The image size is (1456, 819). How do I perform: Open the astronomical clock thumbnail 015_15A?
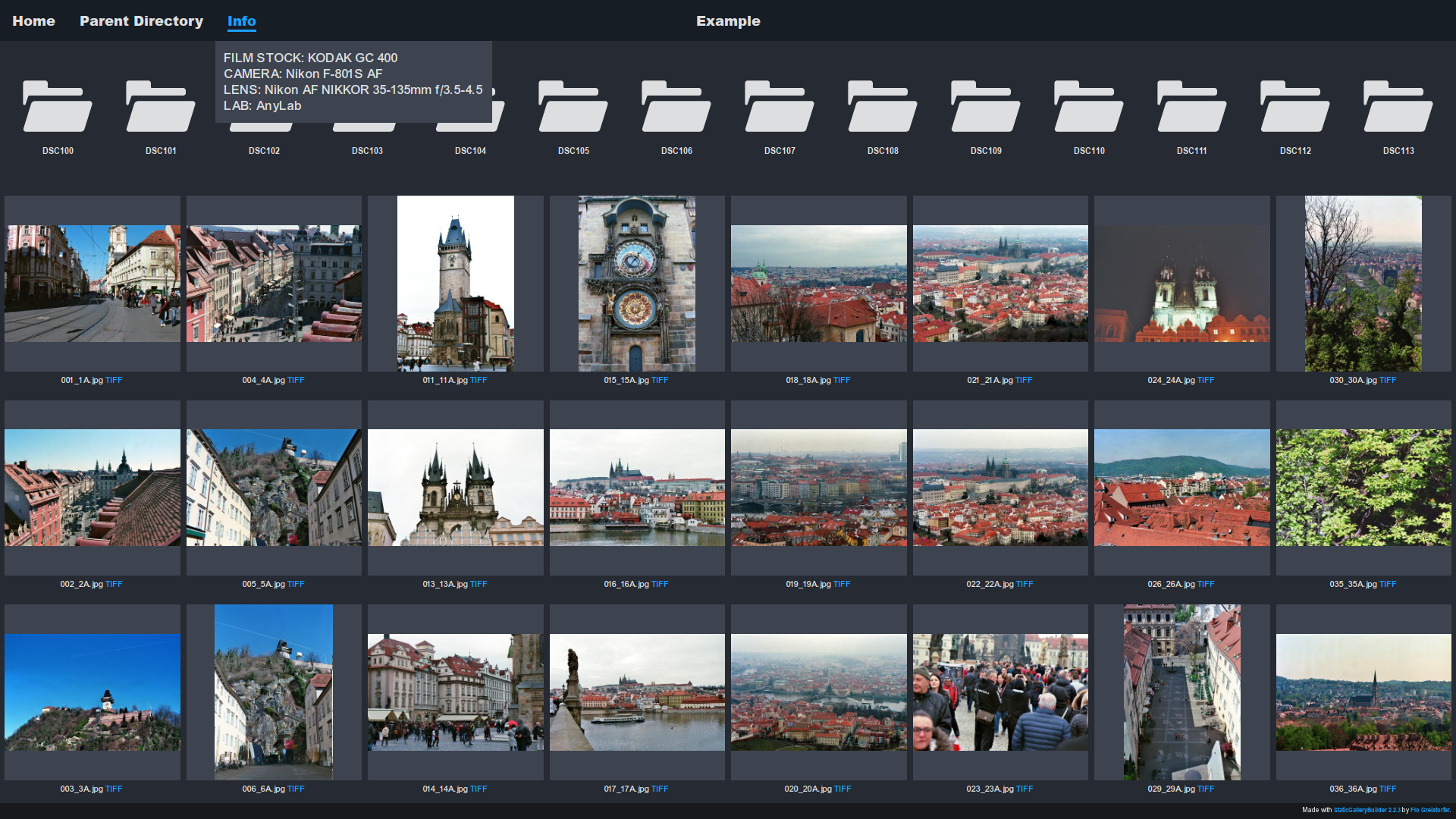637,284
